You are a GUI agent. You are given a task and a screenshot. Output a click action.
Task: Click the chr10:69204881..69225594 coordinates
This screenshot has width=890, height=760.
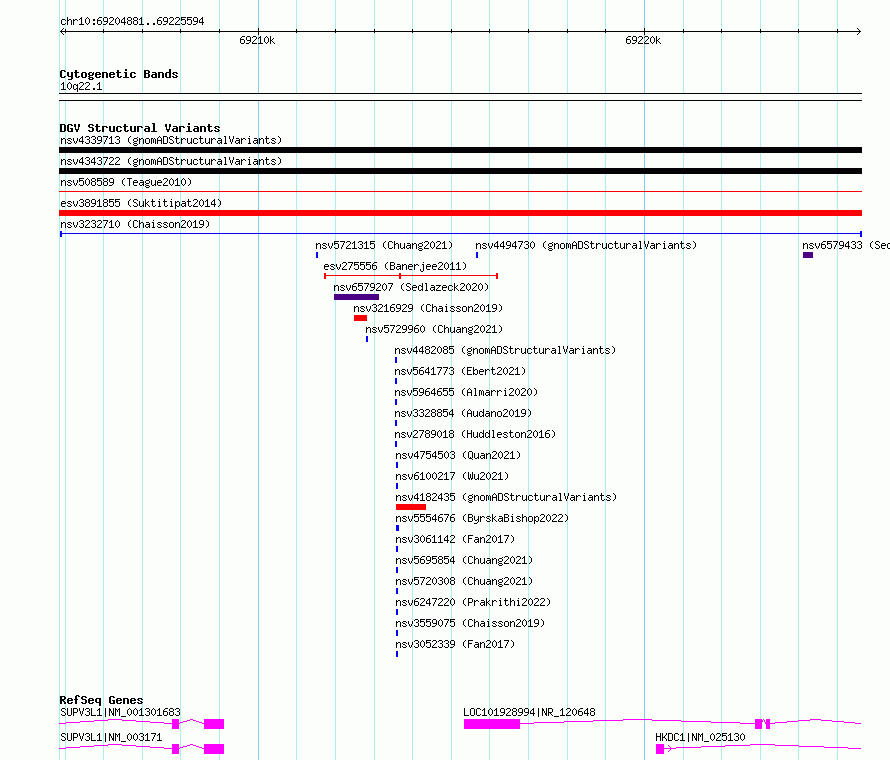[x=132, y=21]
